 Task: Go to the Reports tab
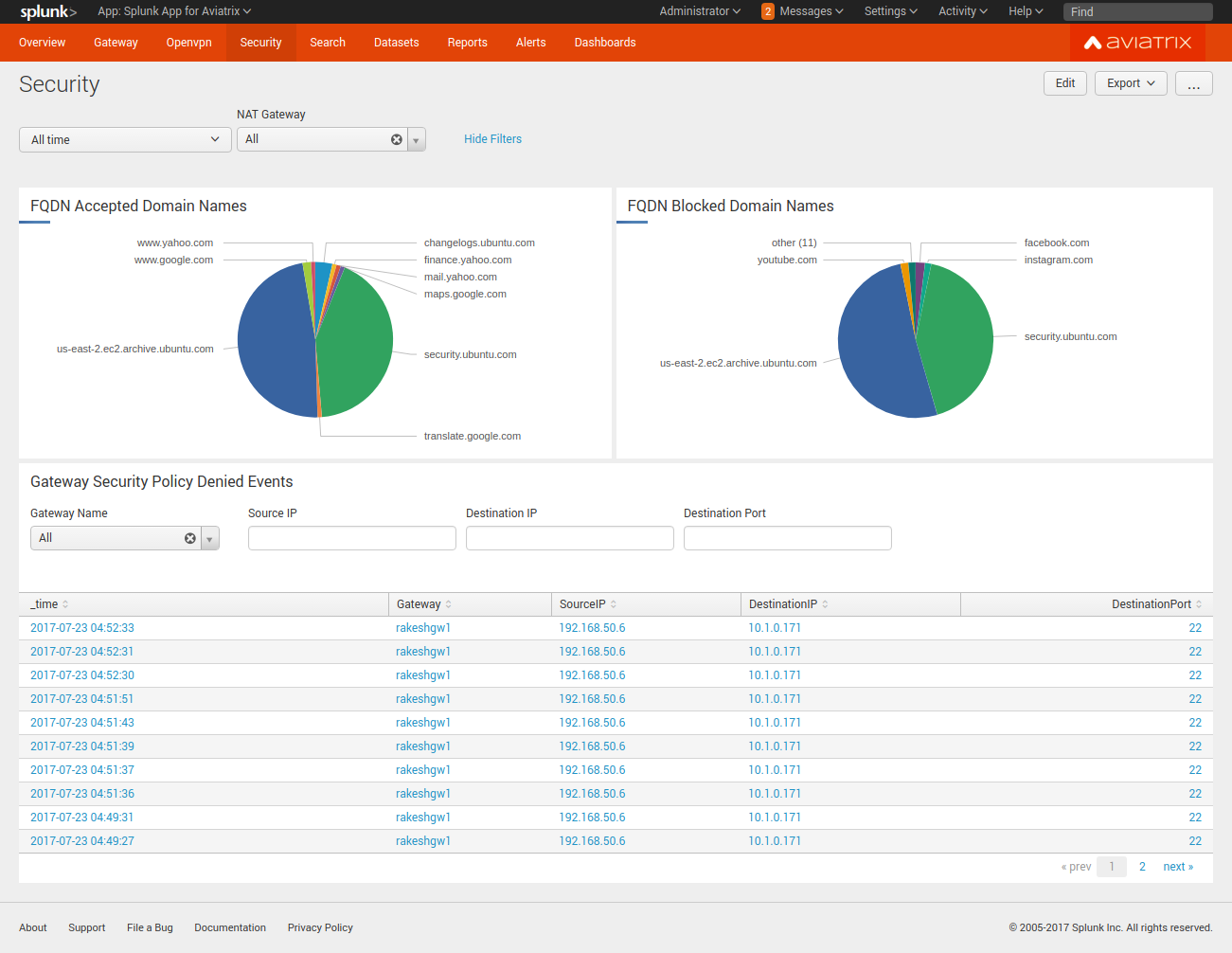[468, 43]
